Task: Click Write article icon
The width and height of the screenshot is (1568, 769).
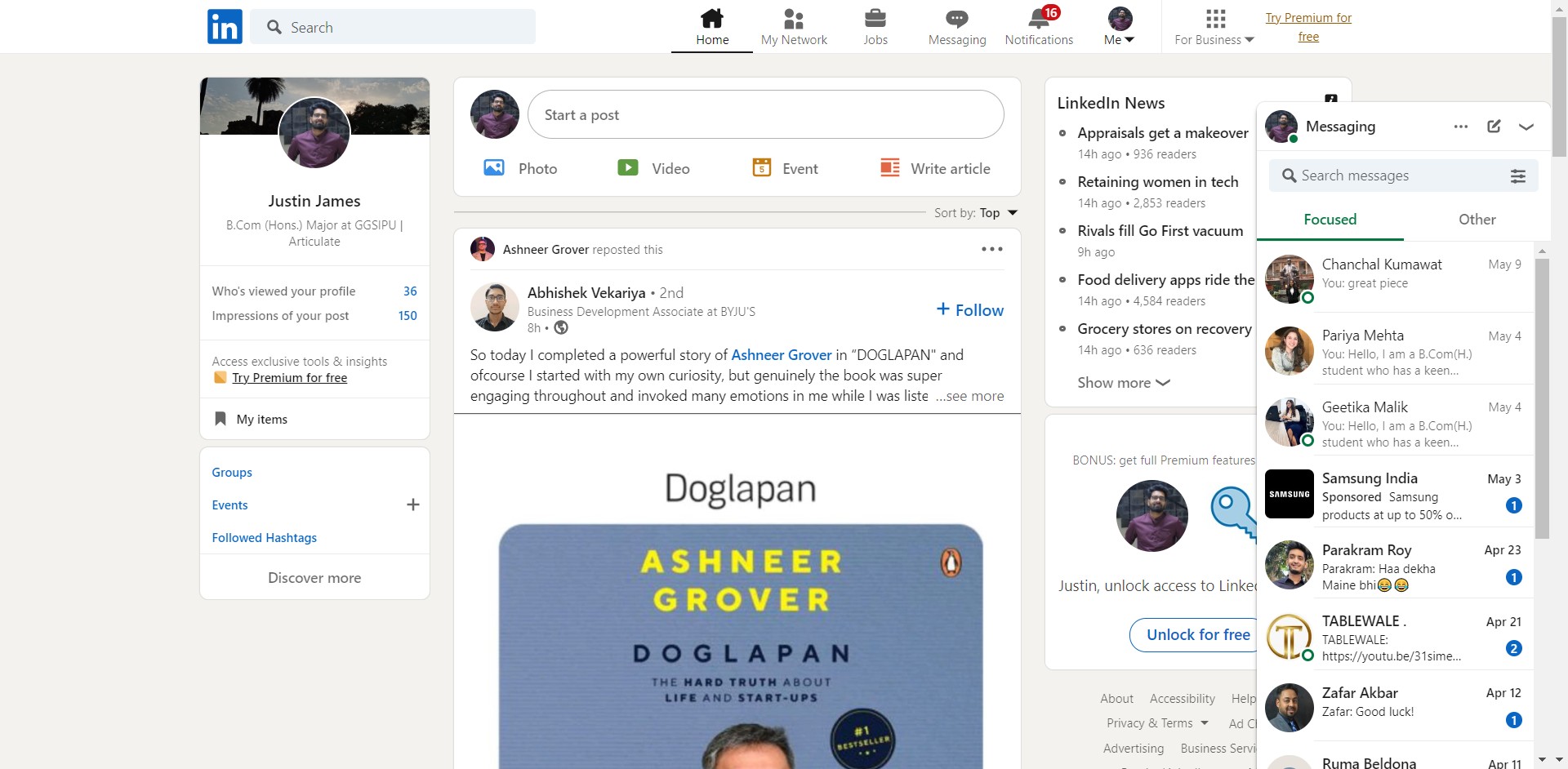Action: pos(890,168)
